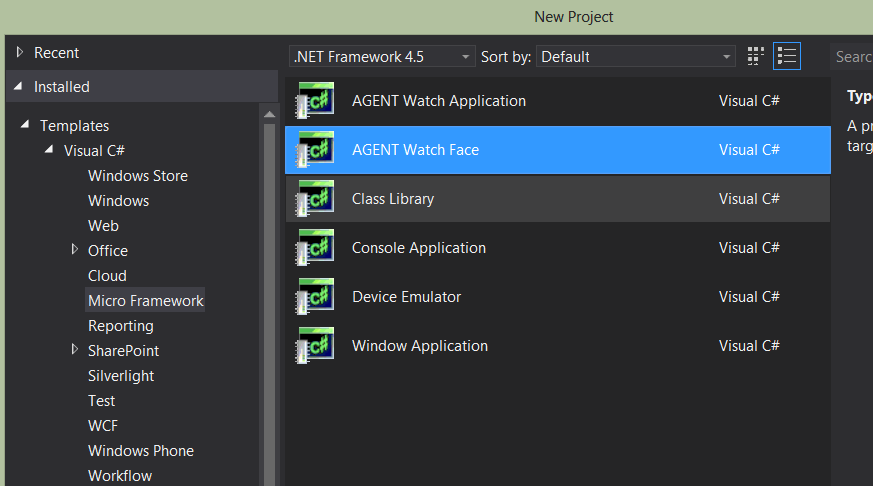Select AGENT Watch Face project template name

point(415,150)
